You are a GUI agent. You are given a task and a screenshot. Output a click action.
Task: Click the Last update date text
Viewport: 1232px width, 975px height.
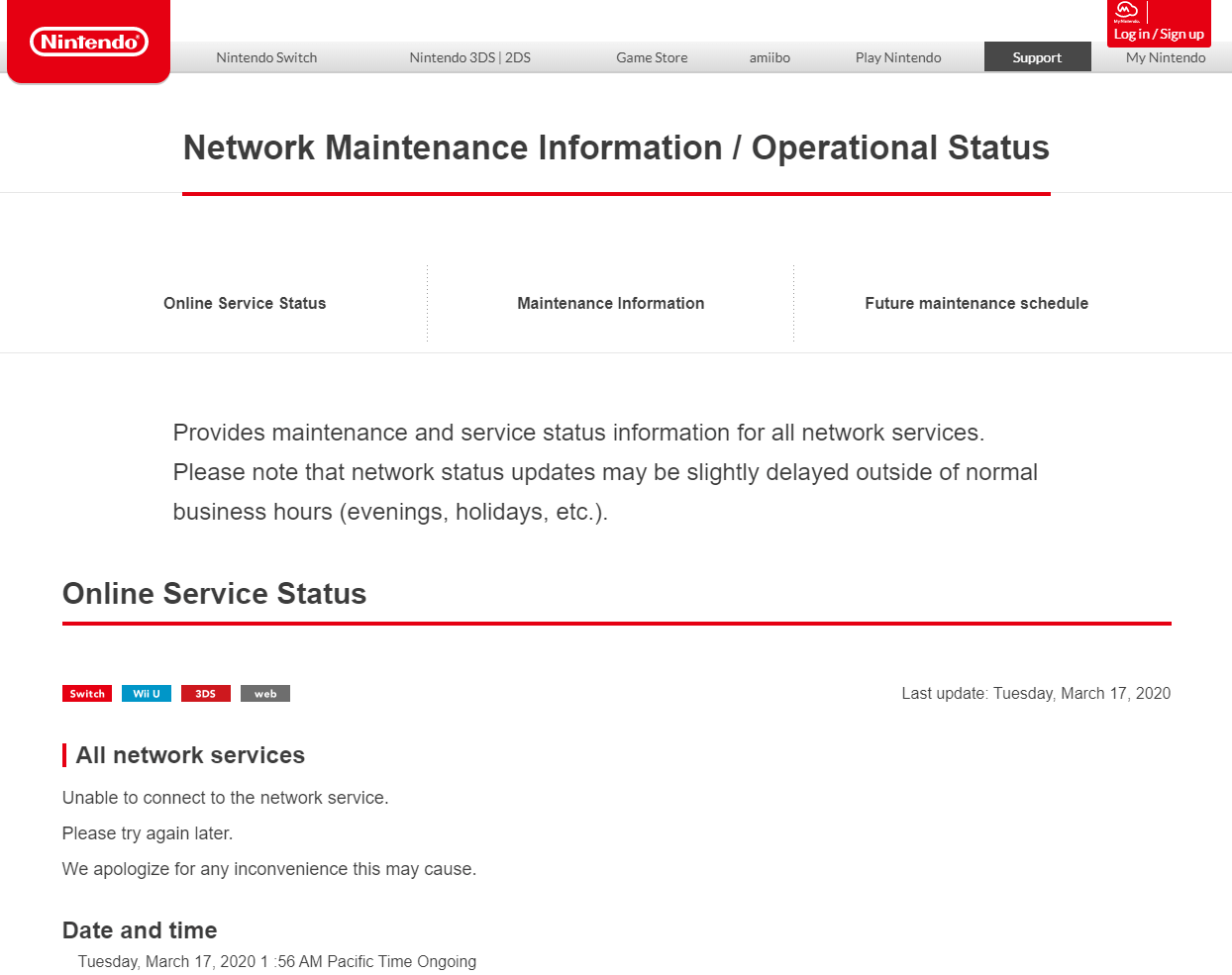tap(1036, 694)
